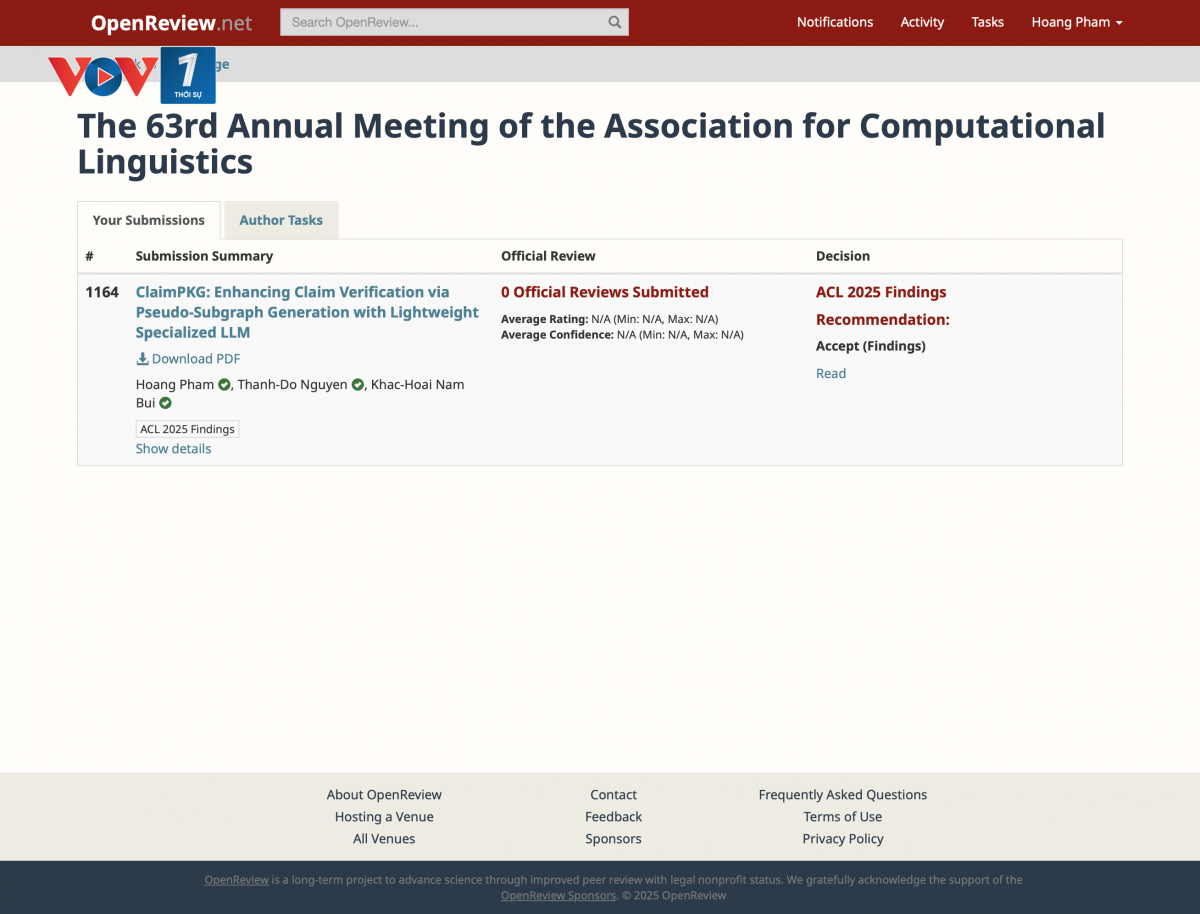This screenshot has width=1200, height=914.
Task: Open author profile Hoang Pham
Action: coord(175,385)
